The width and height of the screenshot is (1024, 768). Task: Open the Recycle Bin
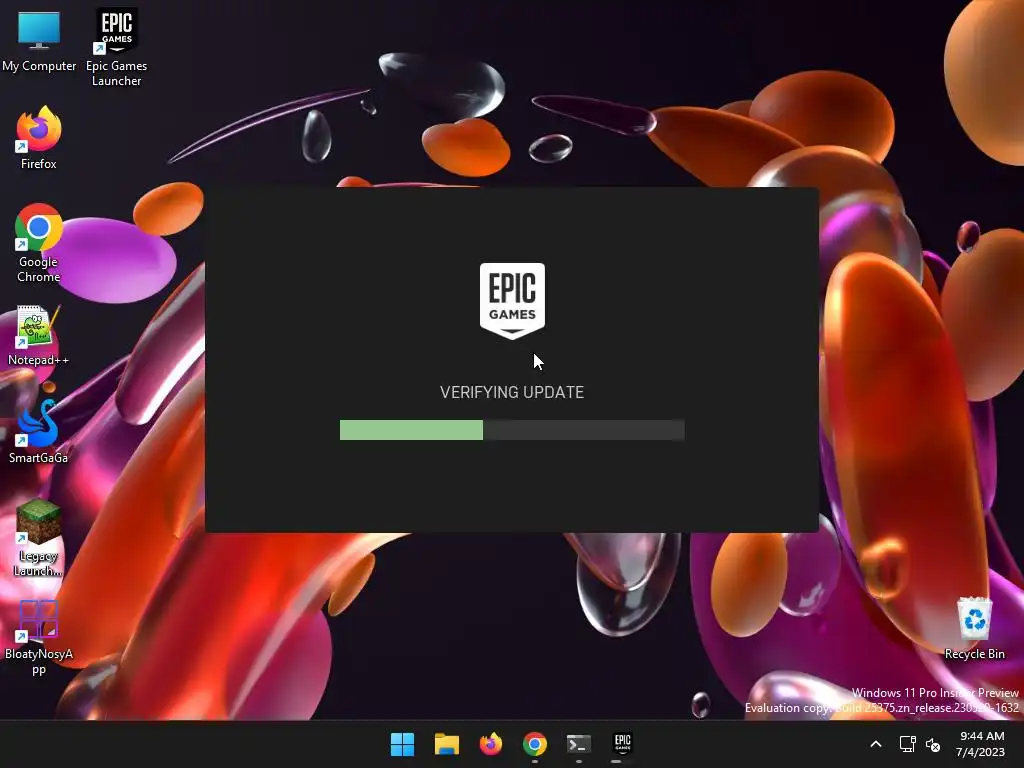974,628
